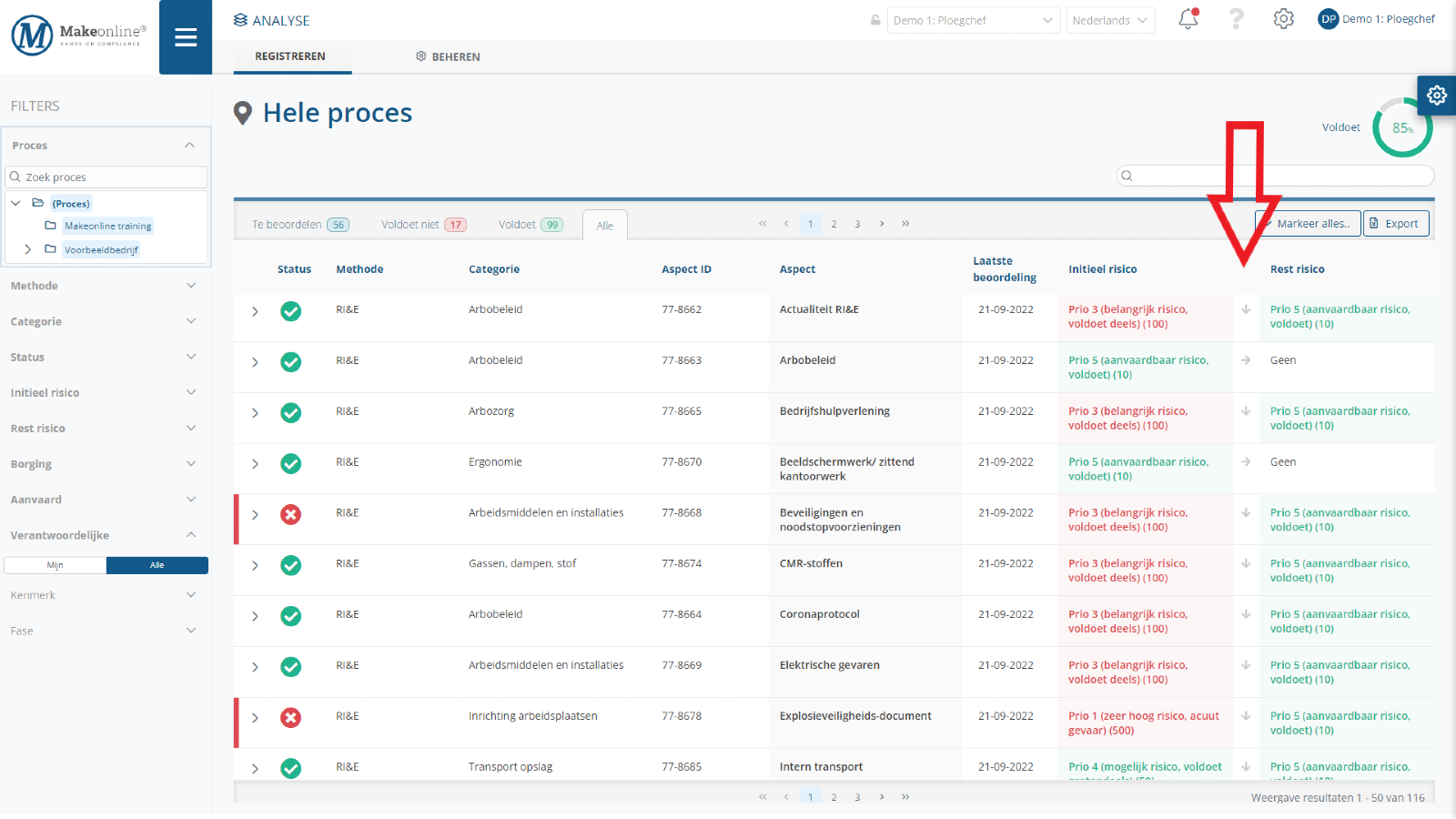Viewport: 1456px width, 819px height.
Task: Expand the Voorbeeldbedrijf tree folder
Action: pos(28,249)
